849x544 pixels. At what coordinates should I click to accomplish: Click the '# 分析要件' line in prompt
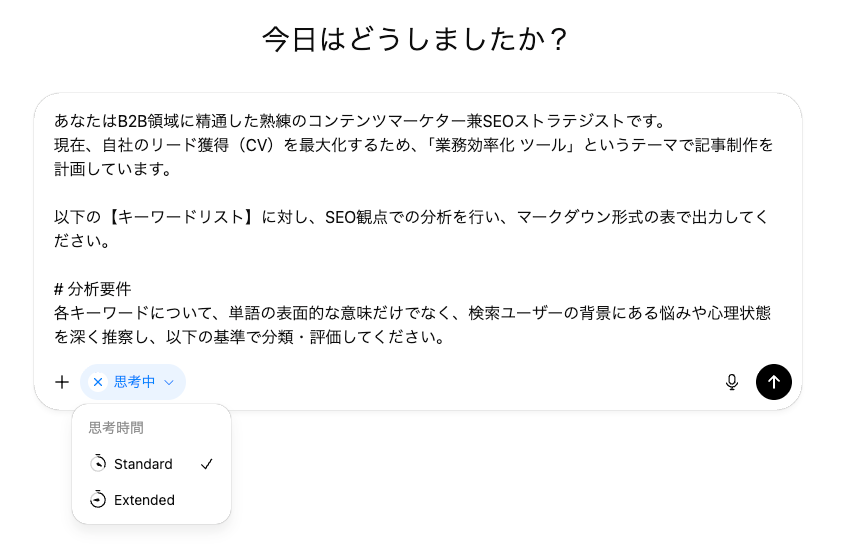93,289
